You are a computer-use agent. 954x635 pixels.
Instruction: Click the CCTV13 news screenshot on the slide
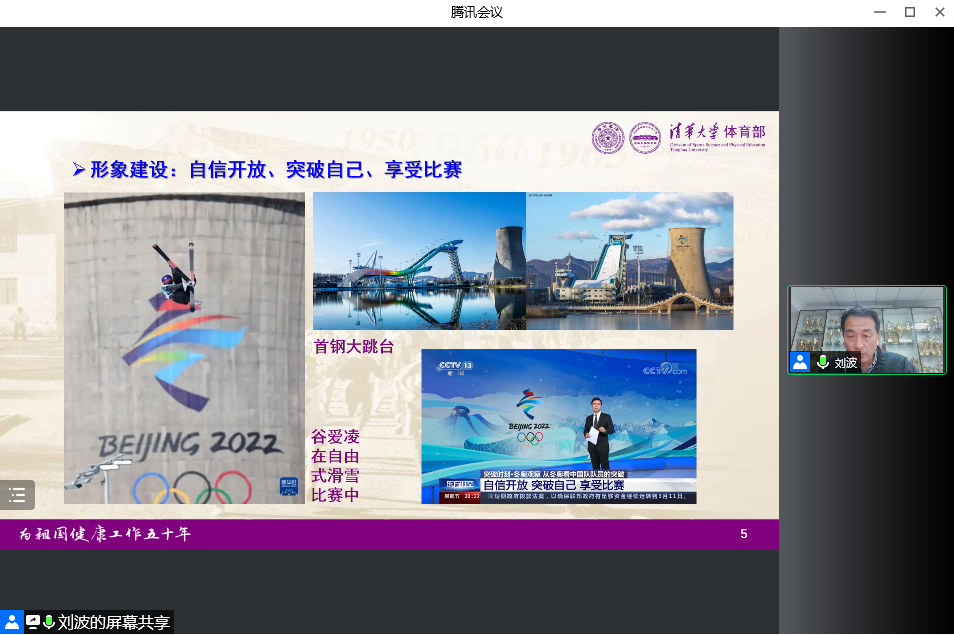coord(558,426)
